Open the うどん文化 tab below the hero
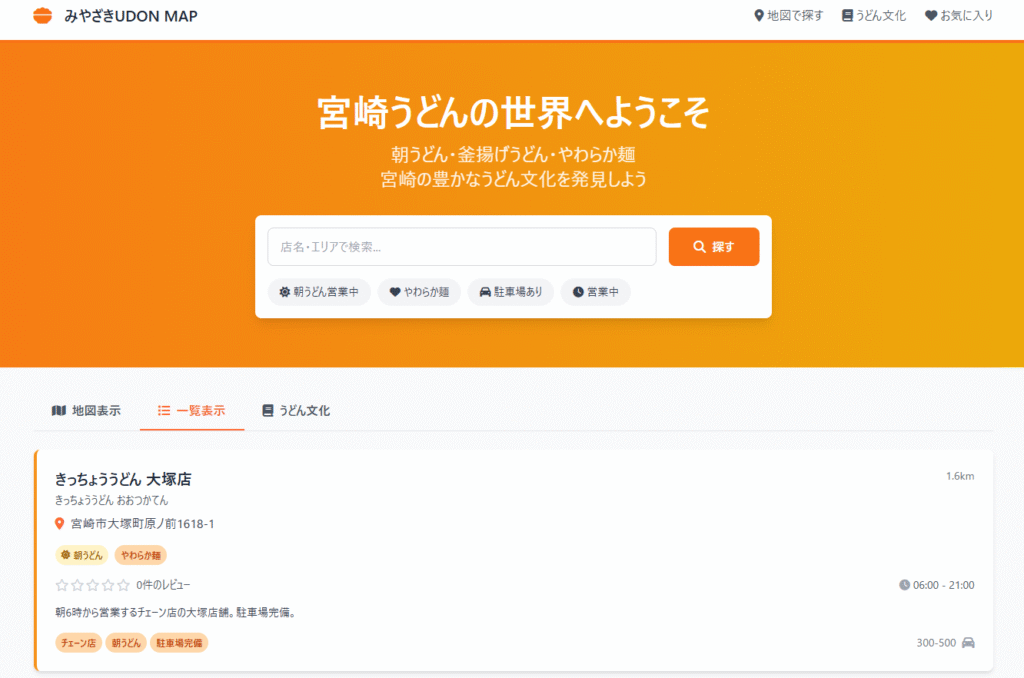Viewport: 1024px width, 678px height. 296,411
